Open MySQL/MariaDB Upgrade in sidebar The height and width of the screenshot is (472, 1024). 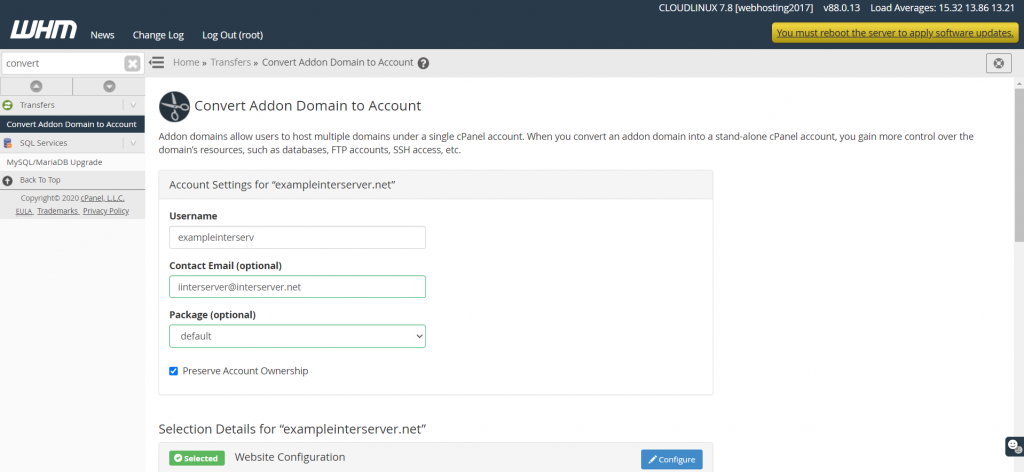54,162
